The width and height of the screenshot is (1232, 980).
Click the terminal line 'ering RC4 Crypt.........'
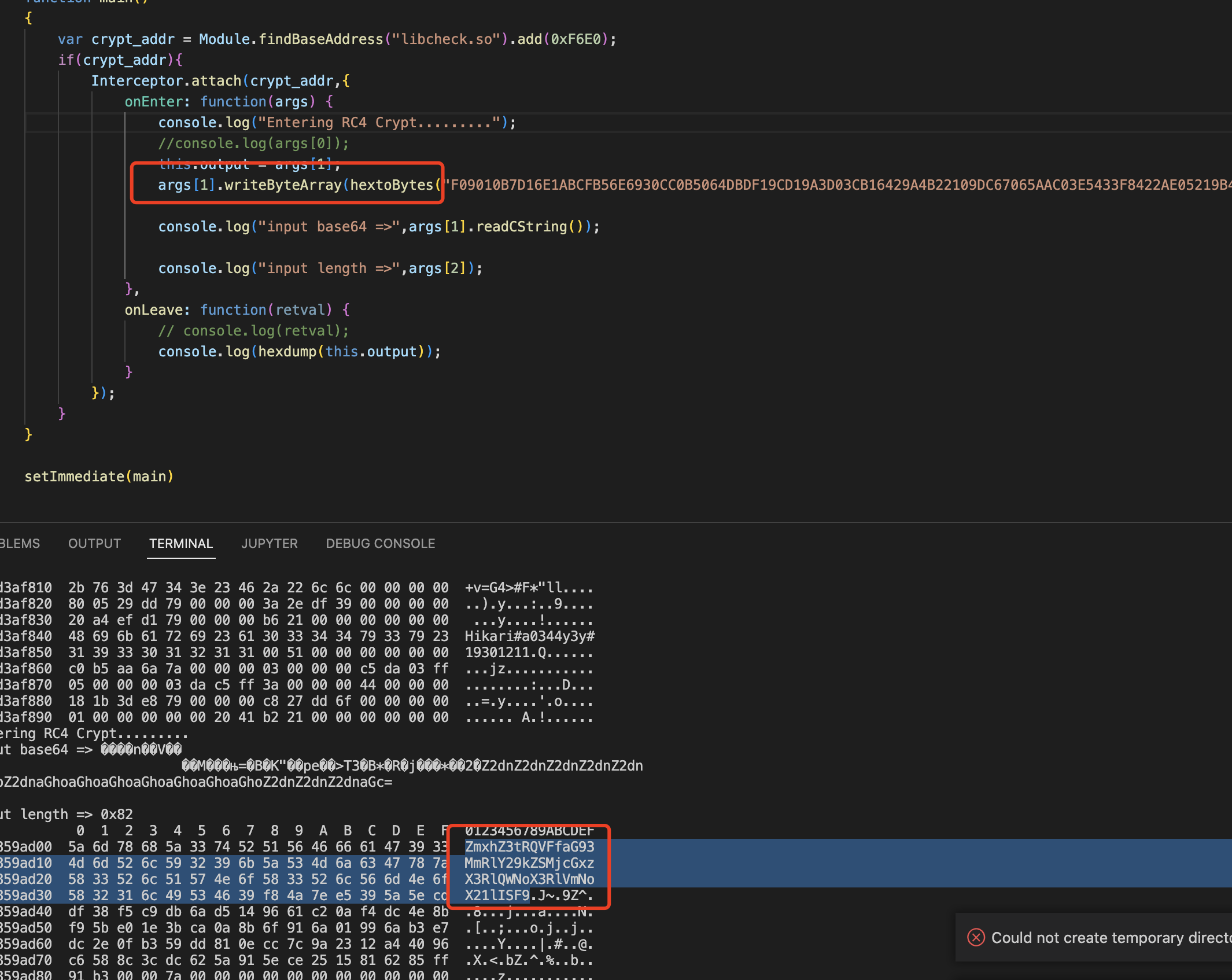click(x=94, y=733)
